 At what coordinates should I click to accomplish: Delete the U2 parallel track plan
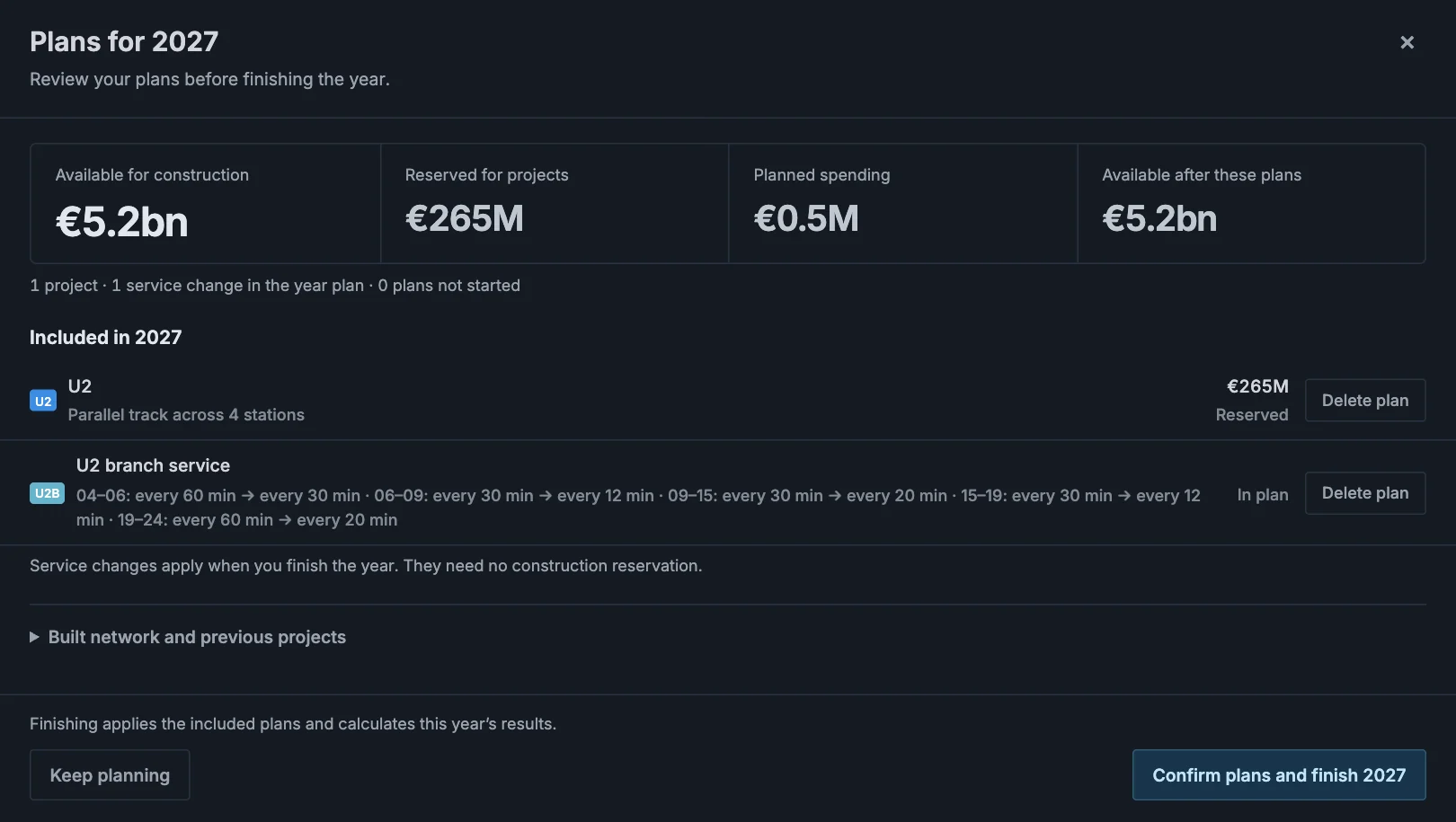[1364, 401]
